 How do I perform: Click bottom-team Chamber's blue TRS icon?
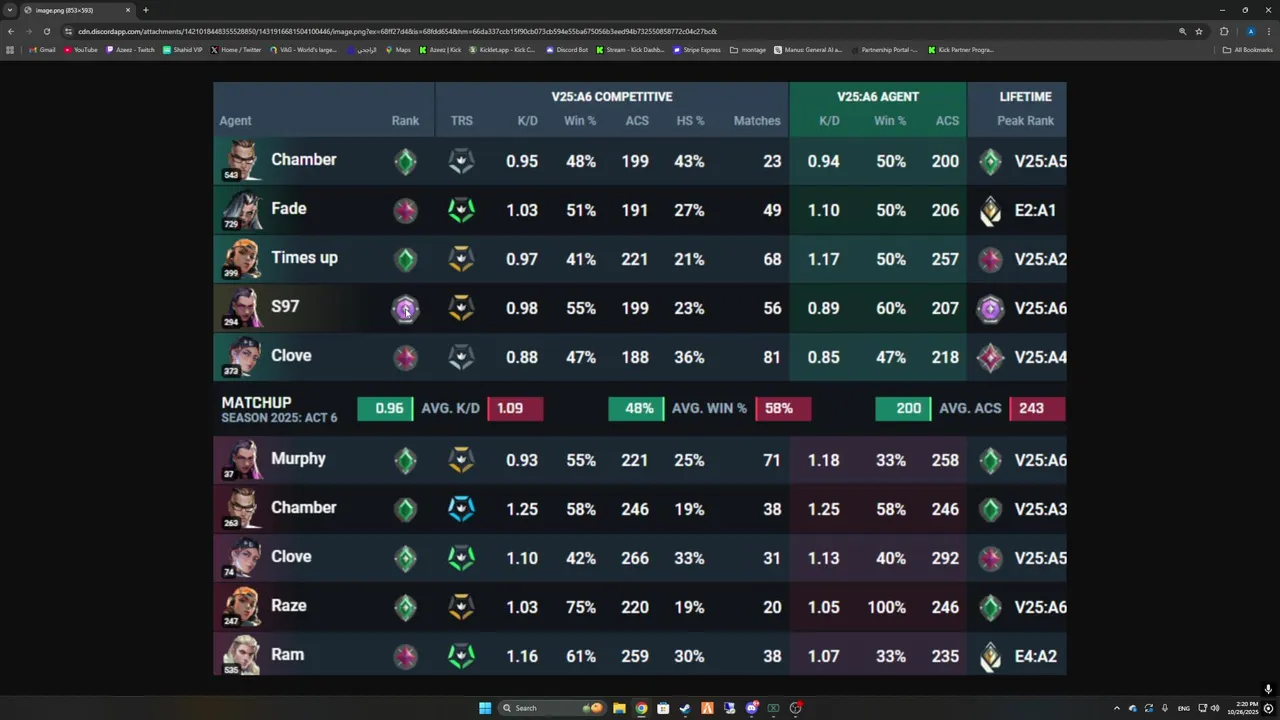click(461, 509)
